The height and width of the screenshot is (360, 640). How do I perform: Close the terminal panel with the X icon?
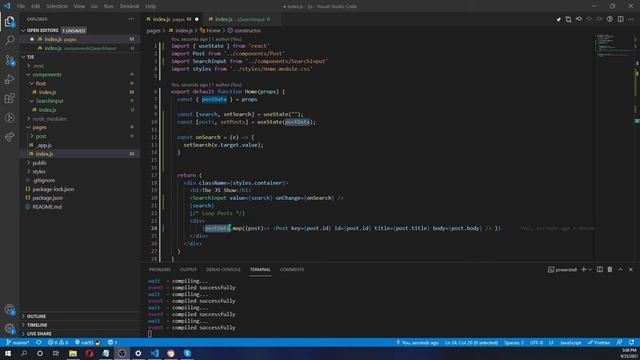631,269
